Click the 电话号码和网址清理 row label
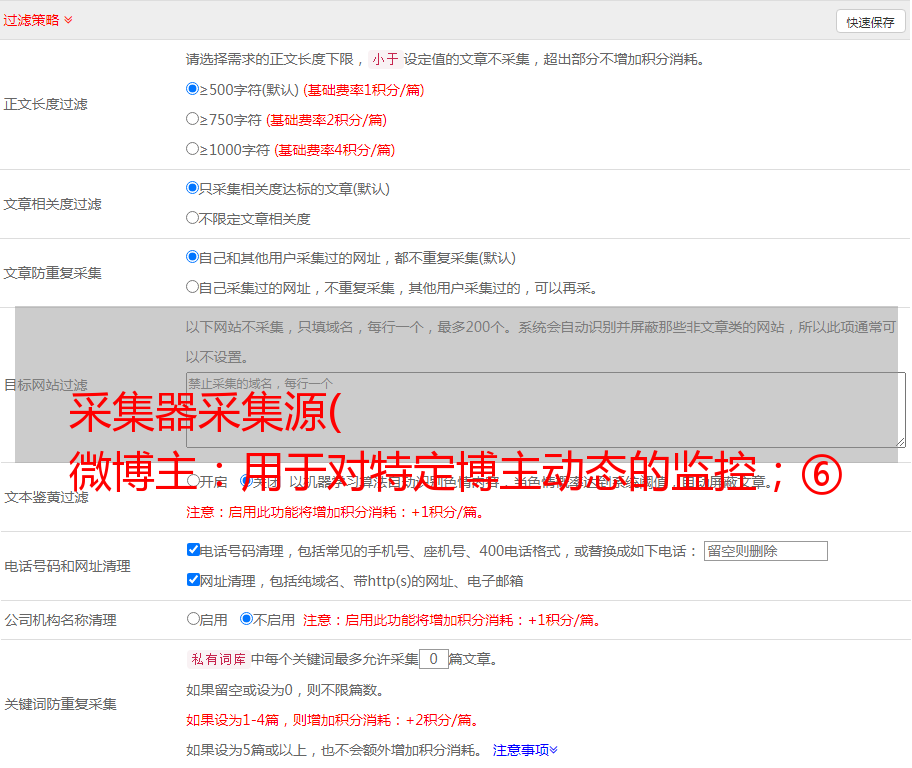Image resolution: width=912 pixels, height=768 pixels. (x=67, y=566)
